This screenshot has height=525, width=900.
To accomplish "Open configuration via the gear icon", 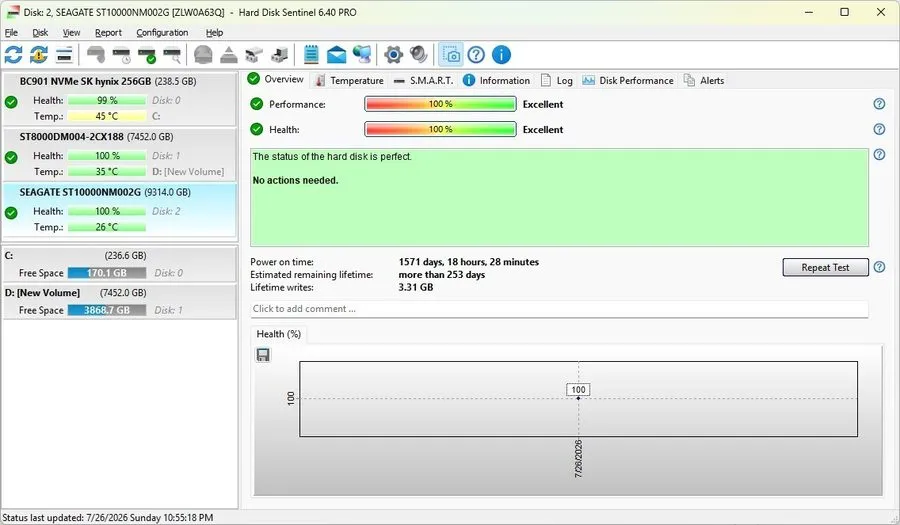I will pyautogui.click(x=394, y=55).
